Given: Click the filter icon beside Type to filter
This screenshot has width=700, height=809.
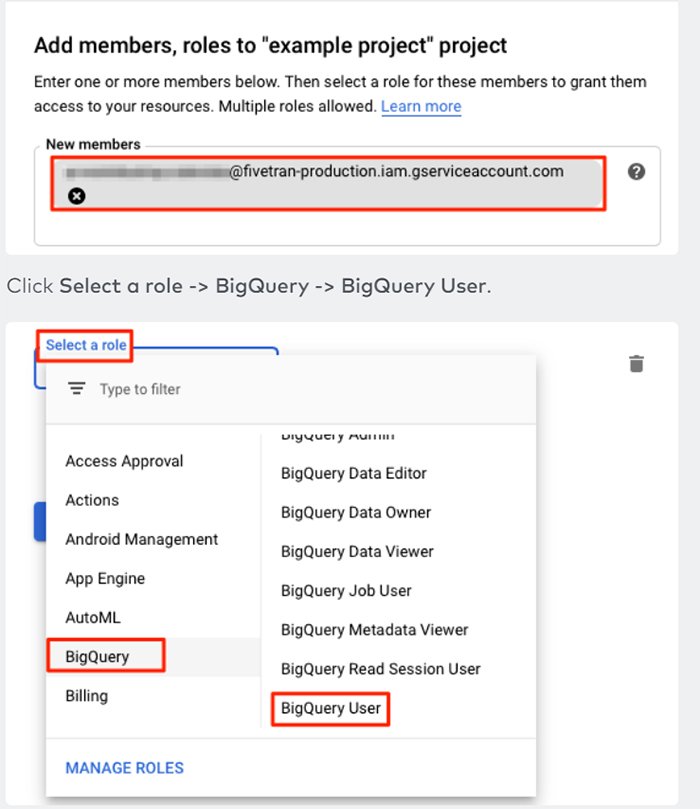Looking at the screenshot, I should tap(76, 389).
